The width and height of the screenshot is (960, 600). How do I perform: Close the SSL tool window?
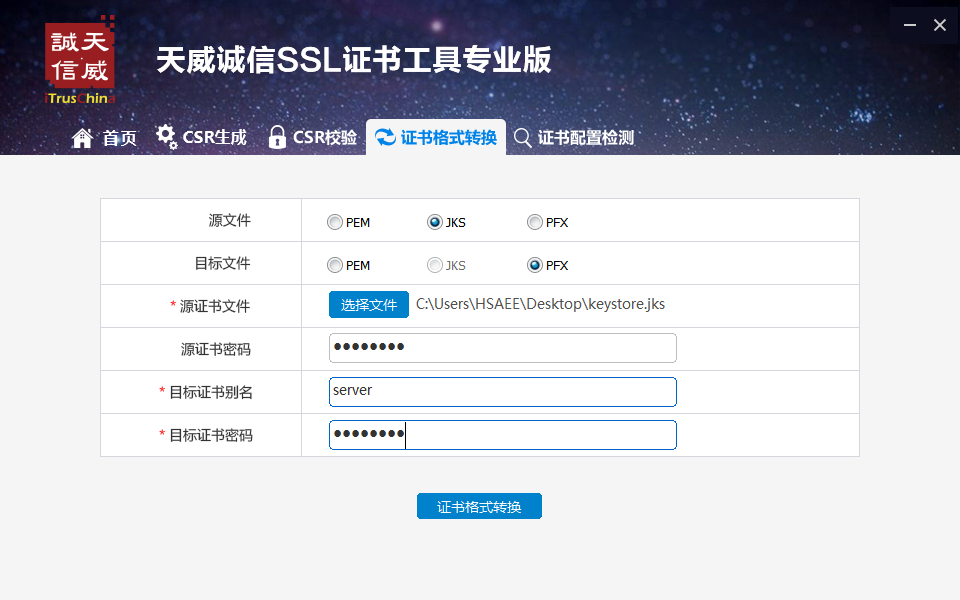click(940, 25)
